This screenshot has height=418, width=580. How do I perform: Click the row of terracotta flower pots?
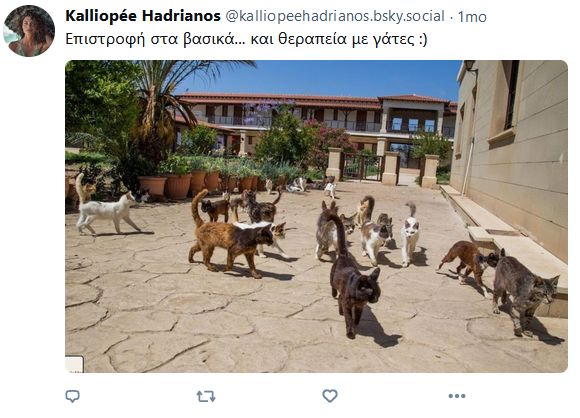(x=198, y=183)
